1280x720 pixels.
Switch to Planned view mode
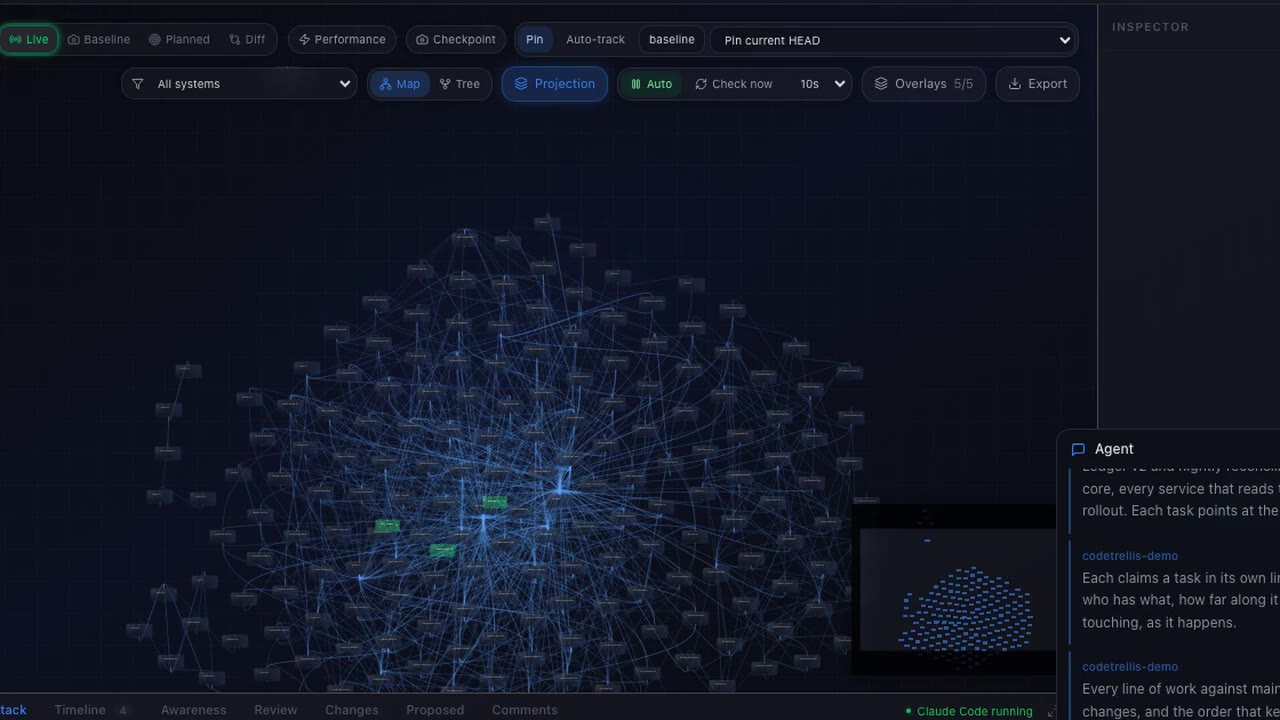(x=179, y=39)
